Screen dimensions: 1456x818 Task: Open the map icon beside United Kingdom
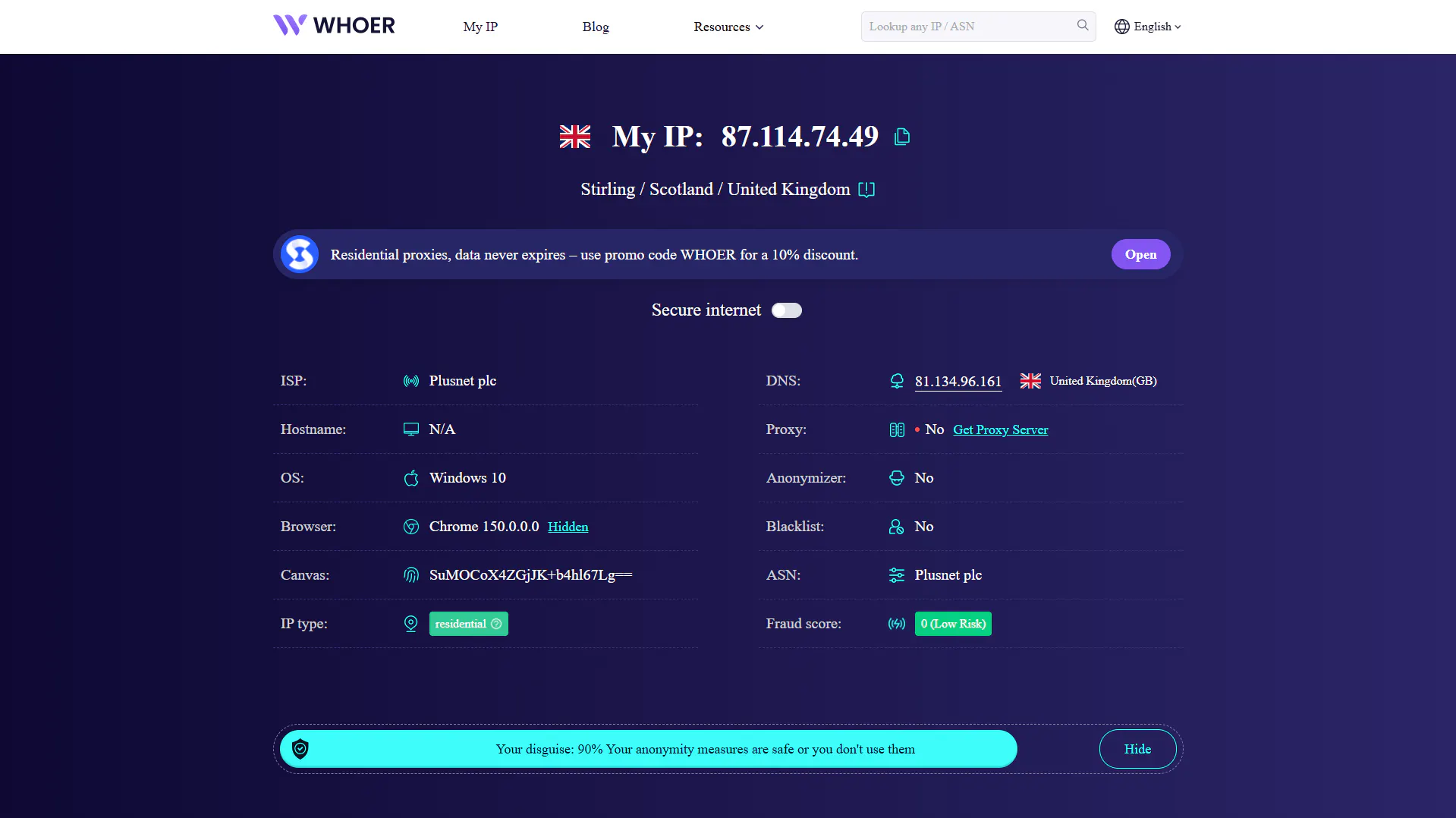(866, 190)
